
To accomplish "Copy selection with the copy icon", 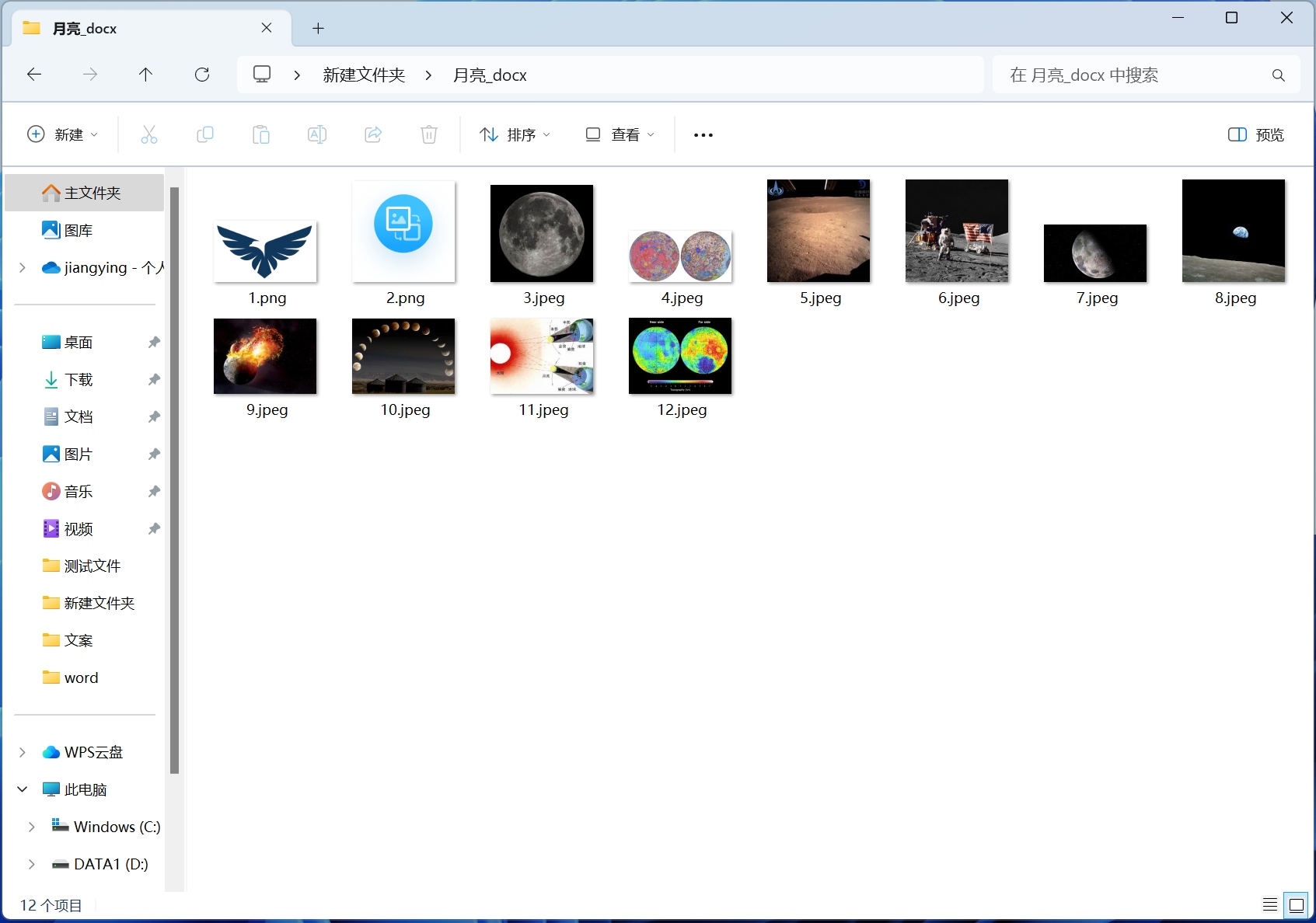I will pyautogui.click(x=205, y=134).
